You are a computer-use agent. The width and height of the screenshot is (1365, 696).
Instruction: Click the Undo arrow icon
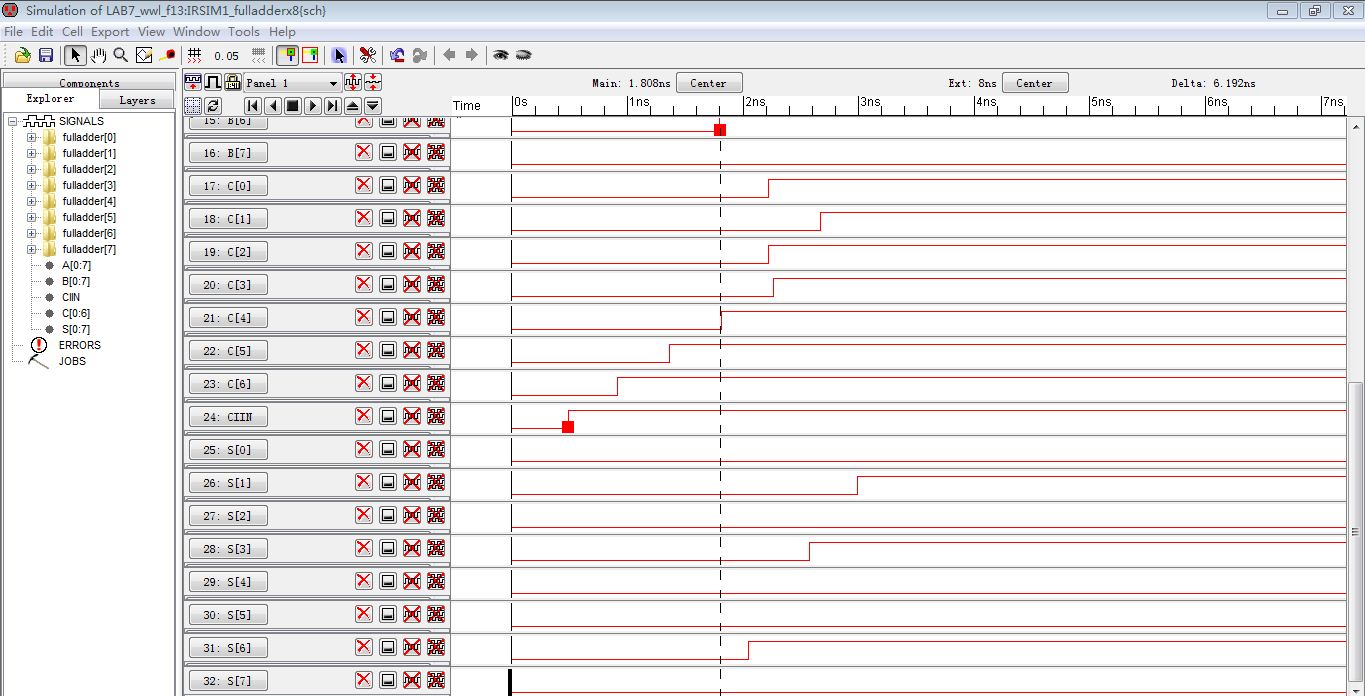pyautogui.click(x=397, y=55)
